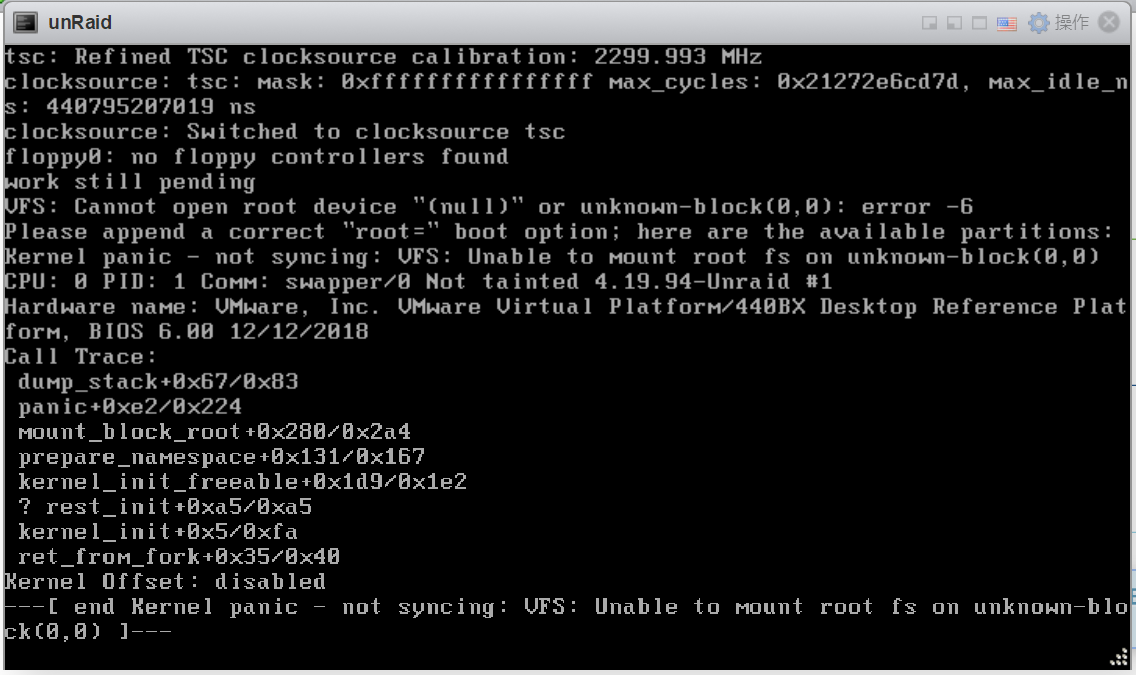Screen dimensions: 1136x675
Task: Click the "Kernel Offset: disabled" line
Action: [x=165, y=582]
